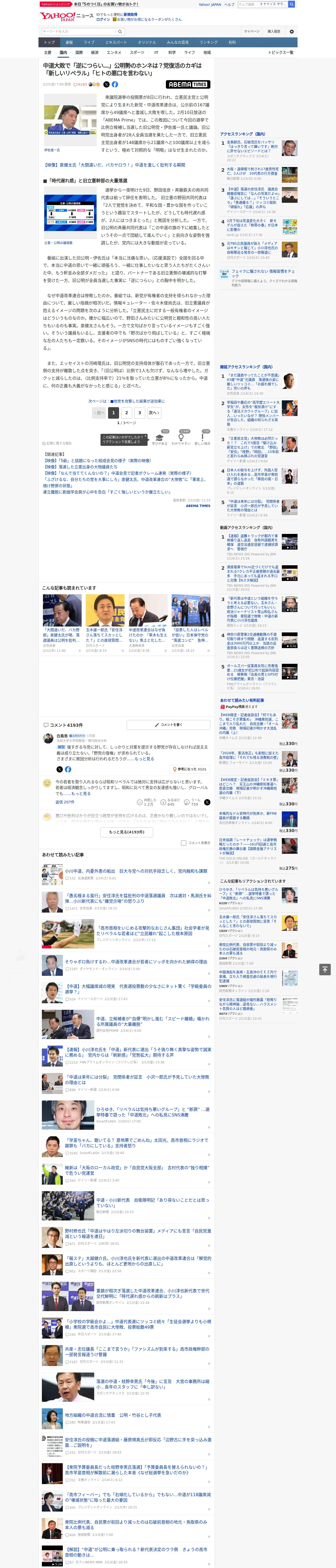The image size is (336, 1568).
Task: Select the エキスパート navigation tab
Action: (116, 42)
